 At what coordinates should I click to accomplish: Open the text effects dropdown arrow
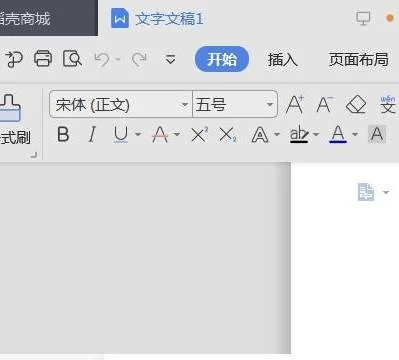[x=277, y=134]
